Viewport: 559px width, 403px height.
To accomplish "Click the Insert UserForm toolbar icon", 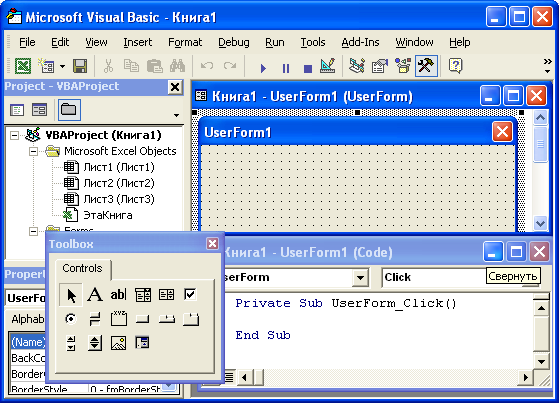I will pos(46,66).
